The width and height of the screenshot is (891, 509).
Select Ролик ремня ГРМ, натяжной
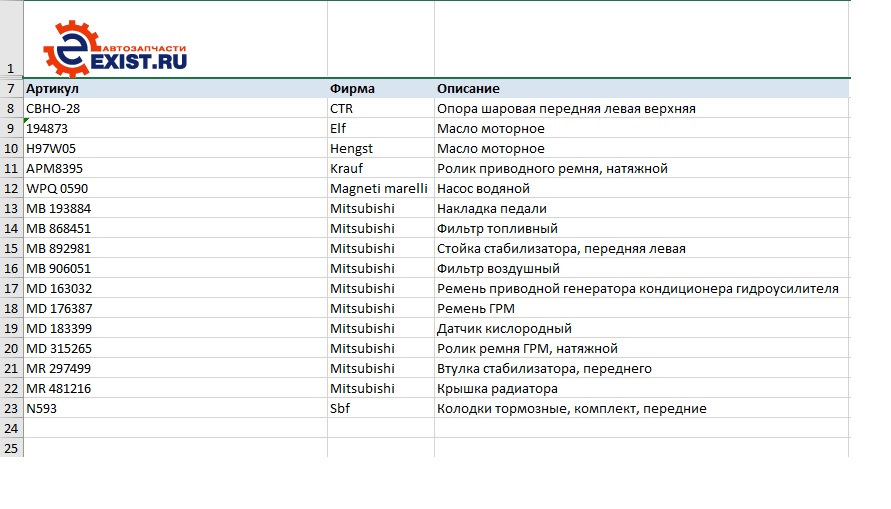point(642,348)
